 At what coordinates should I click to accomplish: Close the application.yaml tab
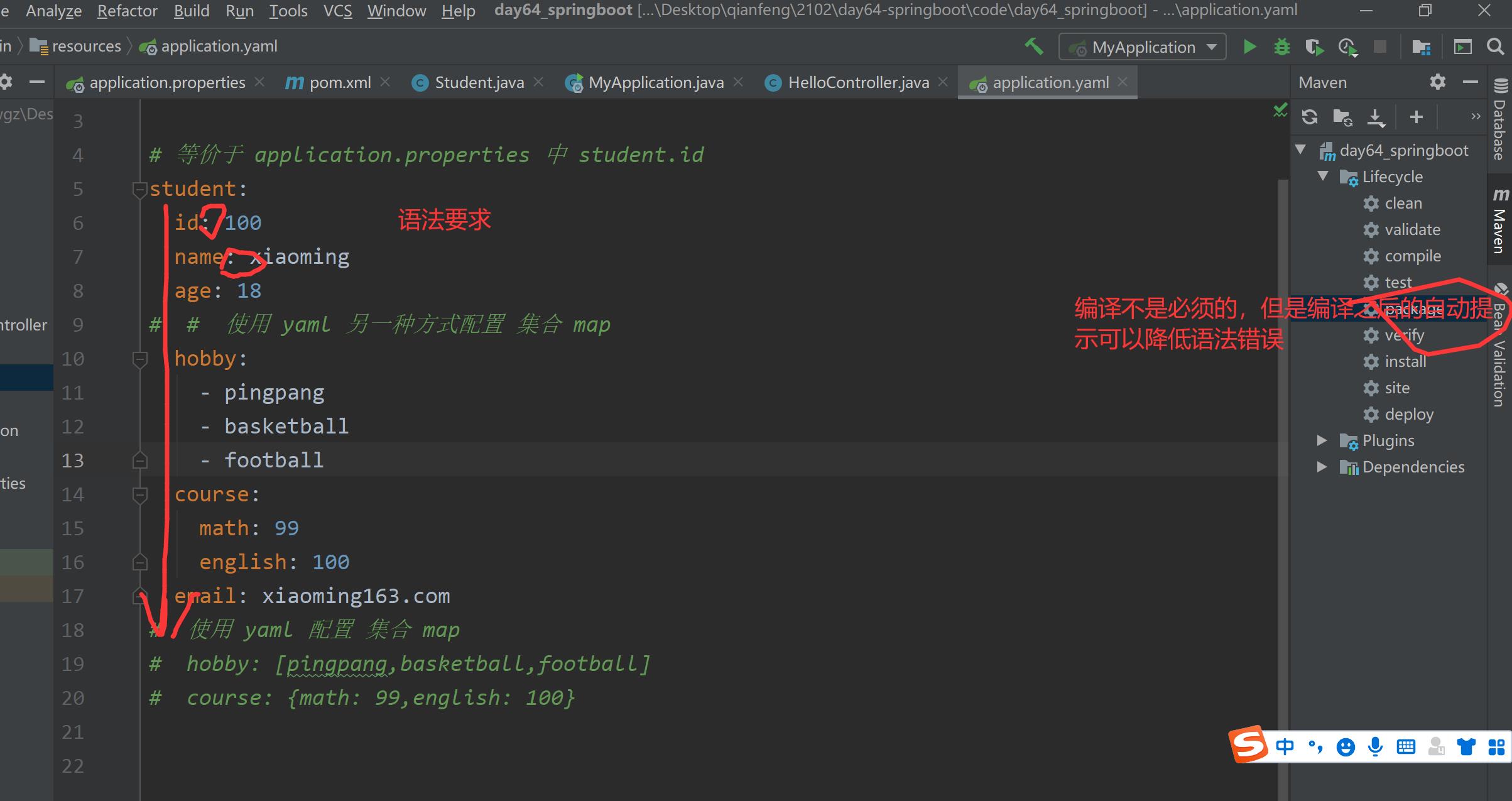[1123, 82]
